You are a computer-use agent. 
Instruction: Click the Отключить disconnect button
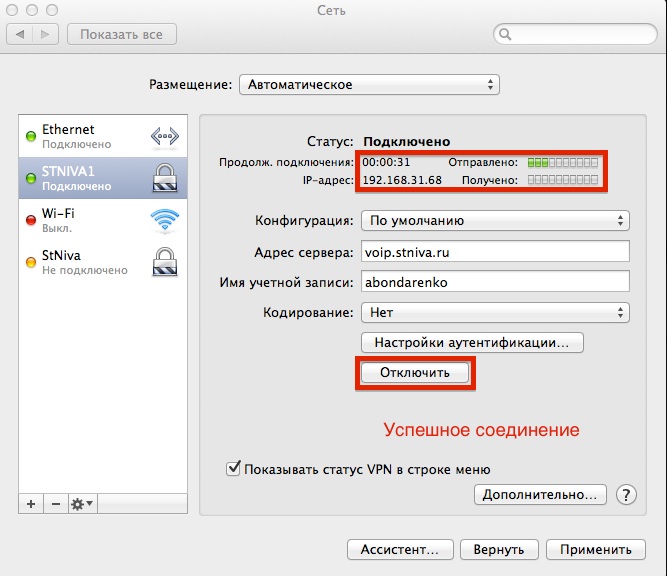click(415, 373)
